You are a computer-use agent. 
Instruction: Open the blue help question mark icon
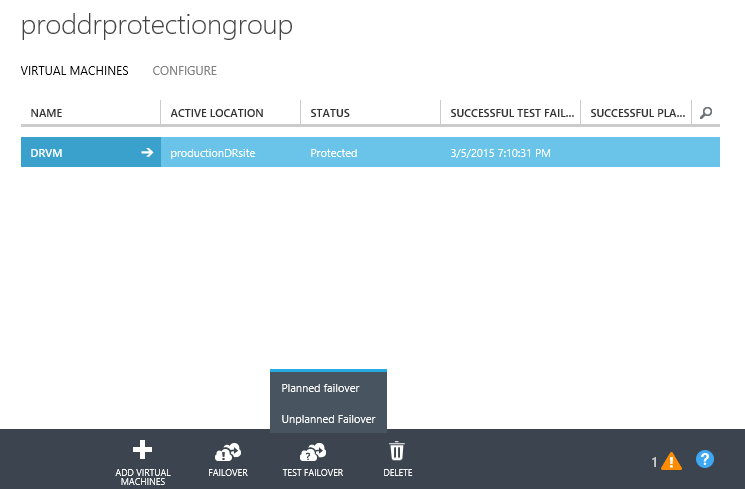[x=705, y=459]
